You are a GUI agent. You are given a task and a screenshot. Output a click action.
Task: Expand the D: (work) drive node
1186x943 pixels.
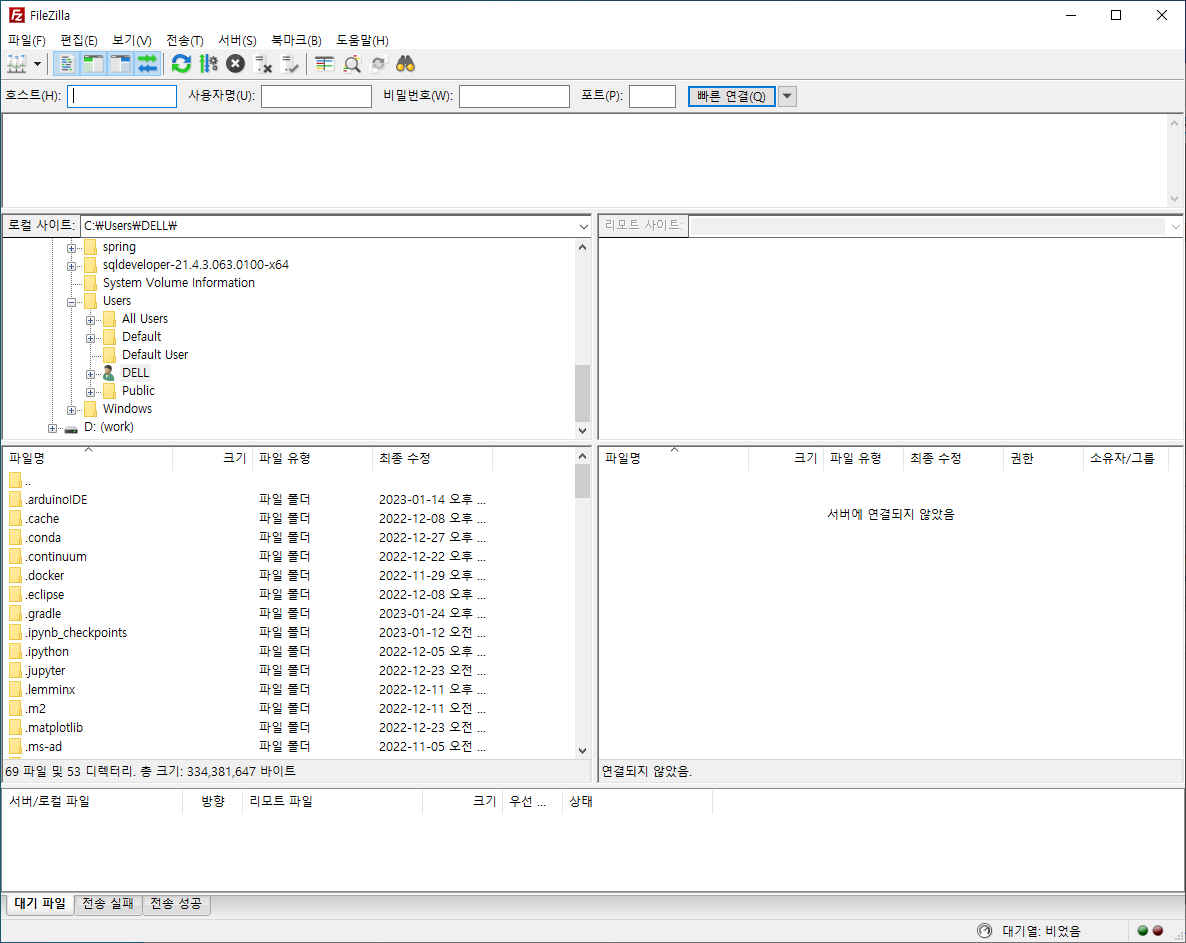point(52,428)
